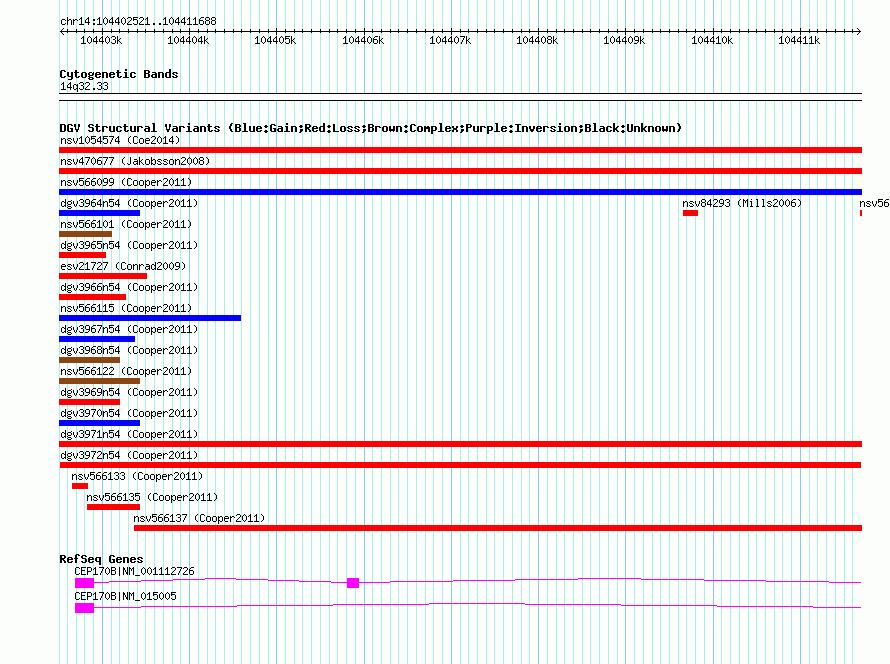Click the dgv3965n54 (Cooper2011) label

point(129,245)
